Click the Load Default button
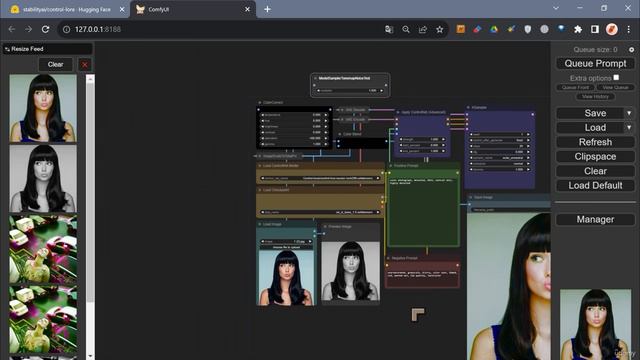The height and width of the screenshot is (360, 640). click(595, 186)
